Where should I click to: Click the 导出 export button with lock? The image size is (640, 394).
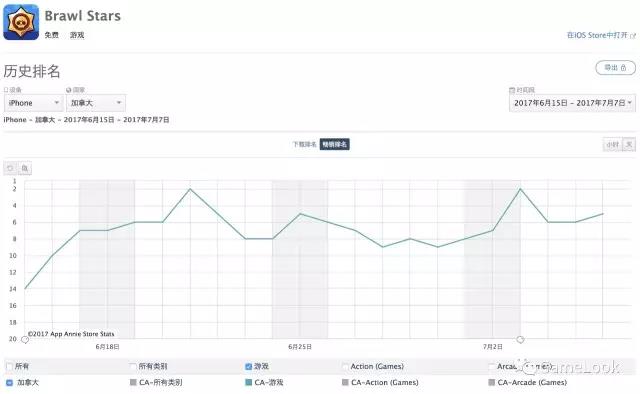point(616,68)
